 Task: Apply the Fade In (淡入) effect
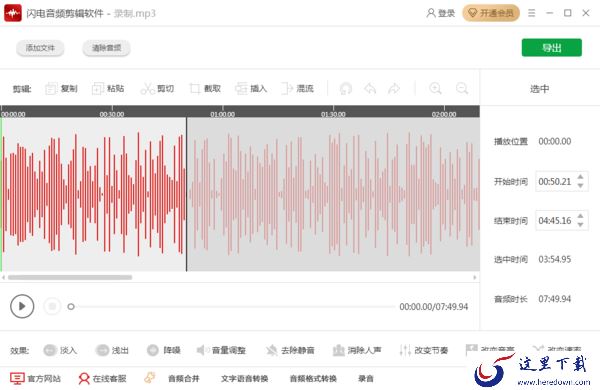click(60, 350)
